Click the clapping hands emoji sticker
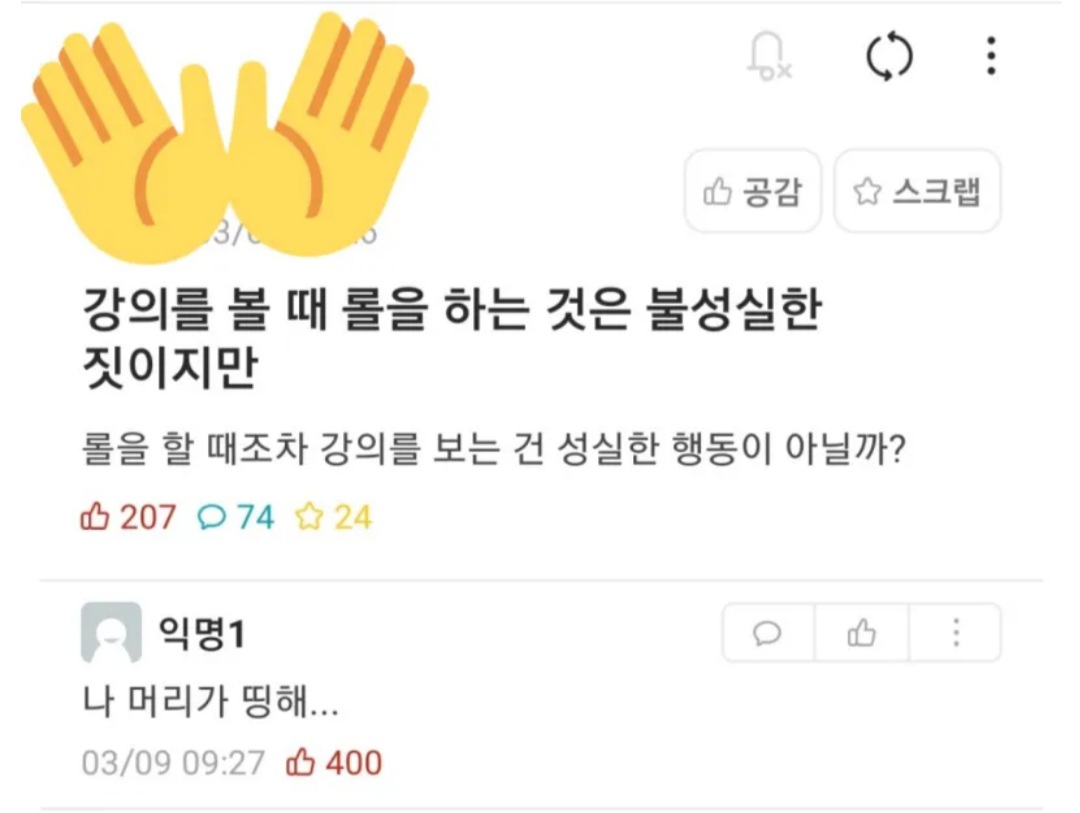 coord(225,138)
